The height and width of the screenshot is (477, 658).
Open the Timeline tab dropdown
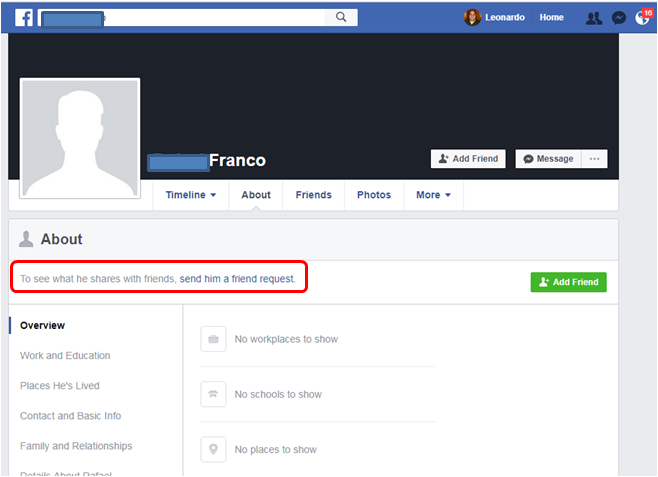point(191,195)
